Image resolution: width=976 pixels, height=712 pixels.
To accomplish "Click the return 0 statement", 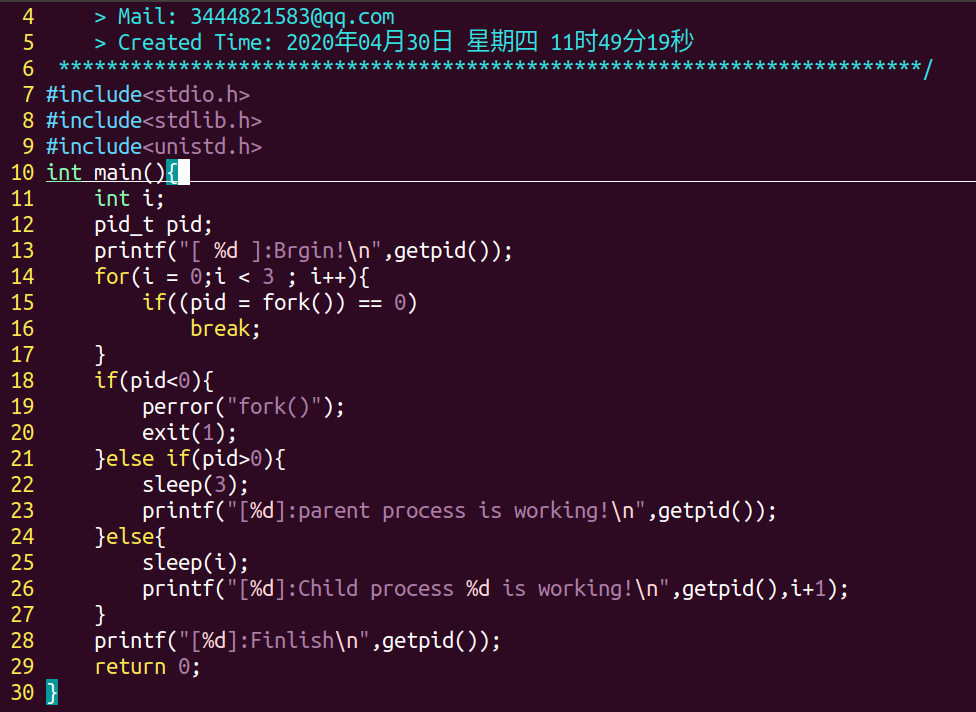I will (x=147, y=667).
